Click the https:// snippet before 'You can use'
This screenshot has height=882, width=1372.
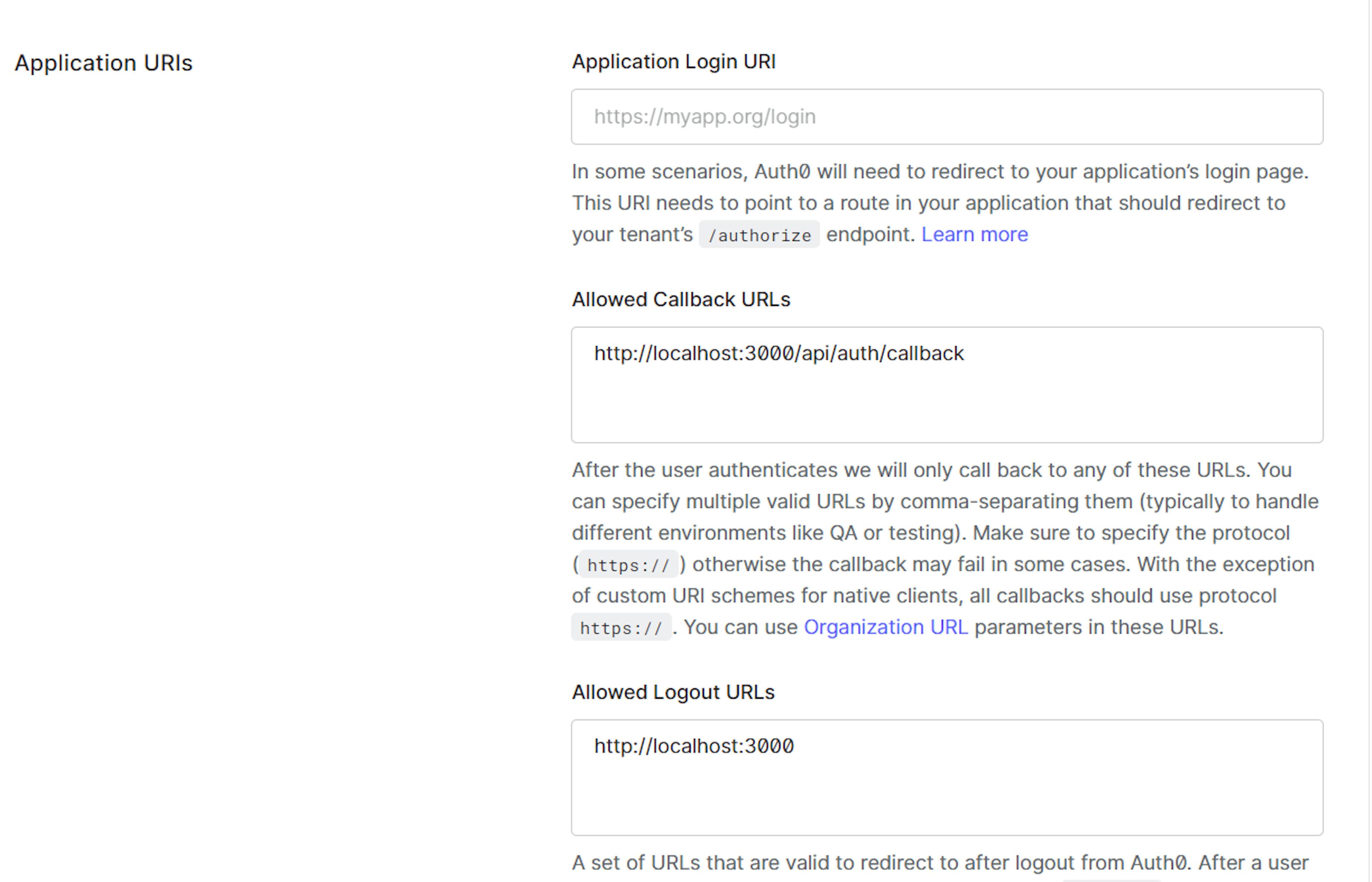tap(621, 628)
